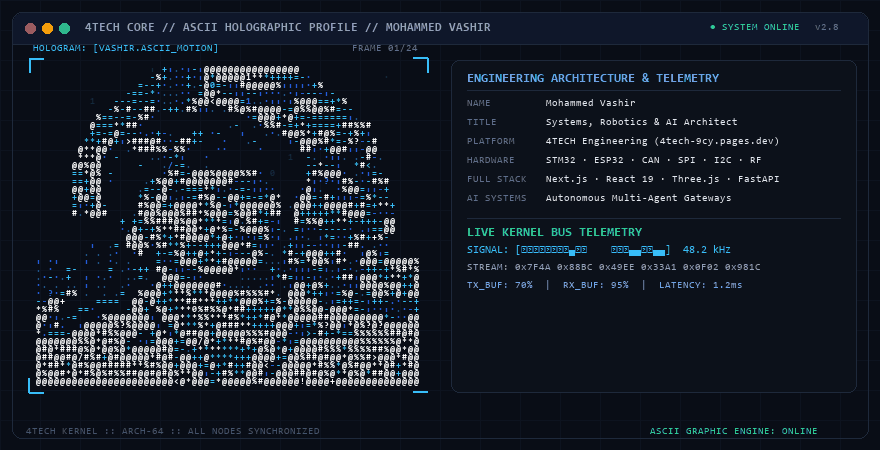Click ASCII GRAPHIC ENGINE: ONLINE status
Viewport: 880px width, 450px height.
click(734, 431)
